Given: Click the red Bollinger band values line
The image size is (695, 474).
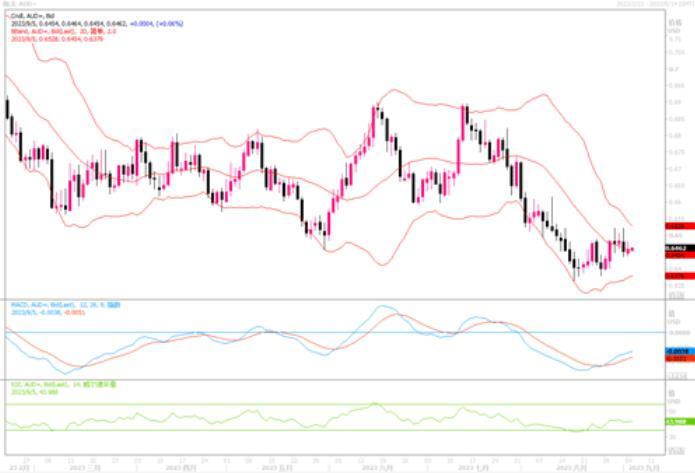Looking at the screenshot, I should click(57, 39).
